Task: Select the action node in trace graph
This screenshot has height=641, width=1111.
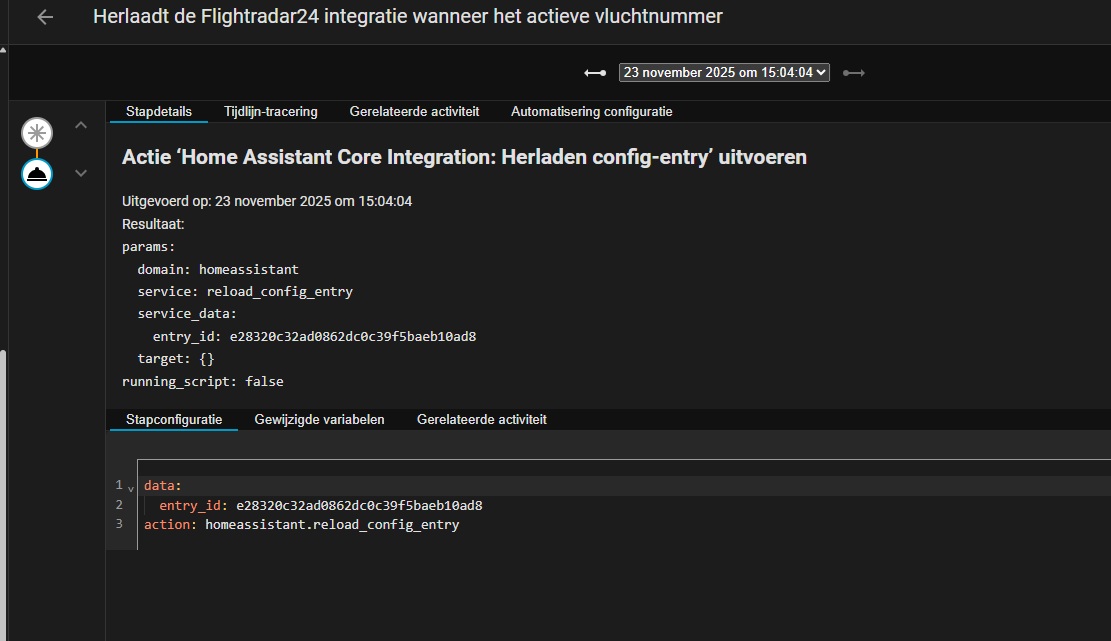Action: coord(37,173)
